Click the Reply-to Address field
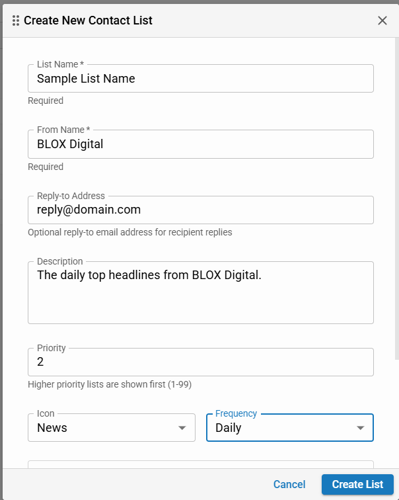Viewport: 399px width, 500px height. click(x=200, y=210)
